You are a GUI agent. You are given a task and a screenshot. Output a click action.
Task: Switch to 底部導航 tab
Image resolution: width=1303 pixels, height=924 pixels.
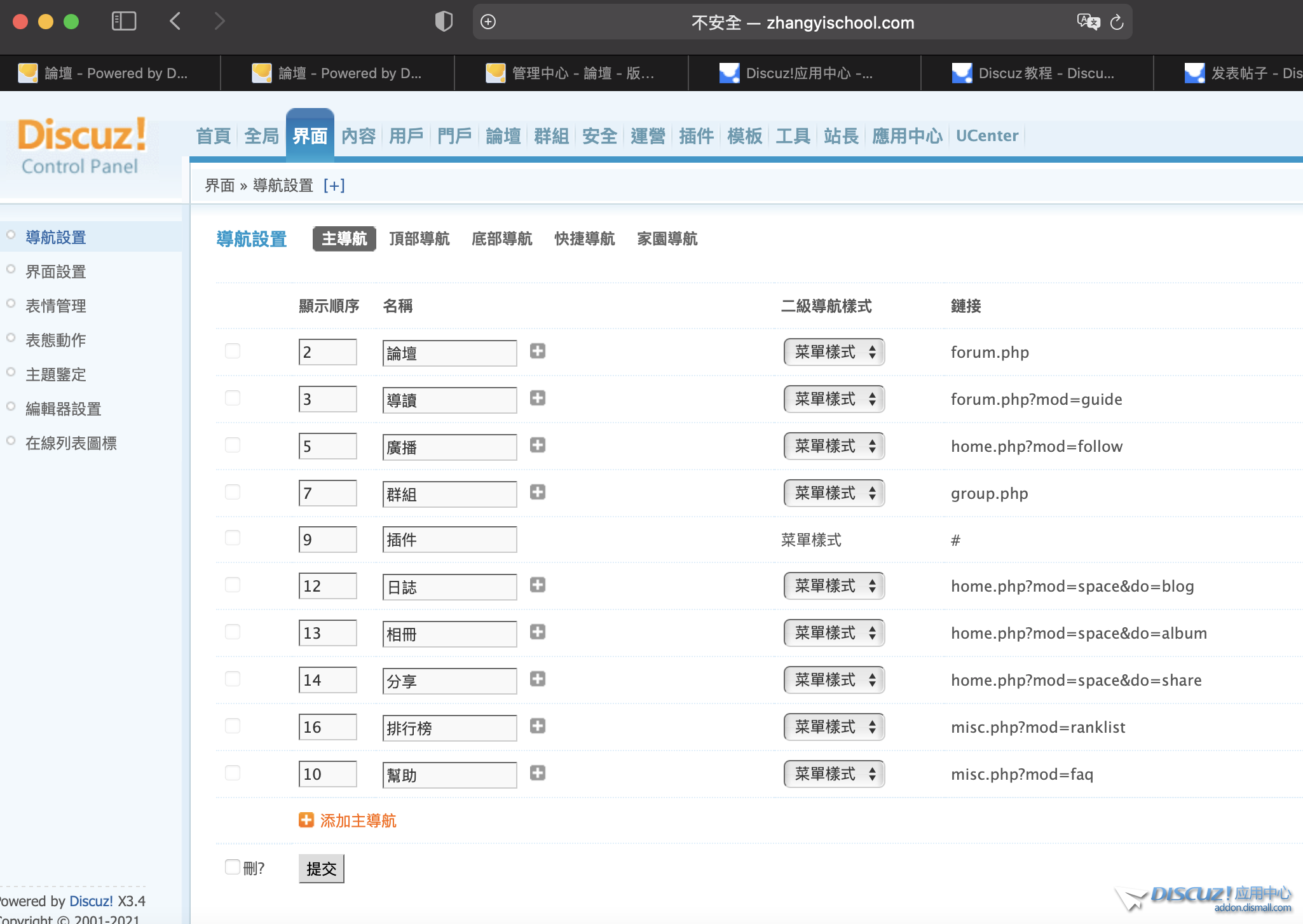(502, 239)
